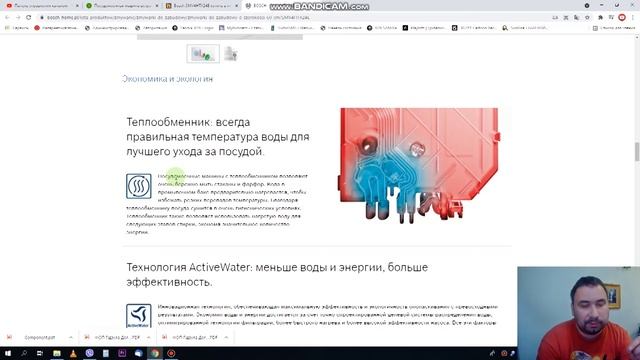Click the browser address bar

tap(294, 18)
